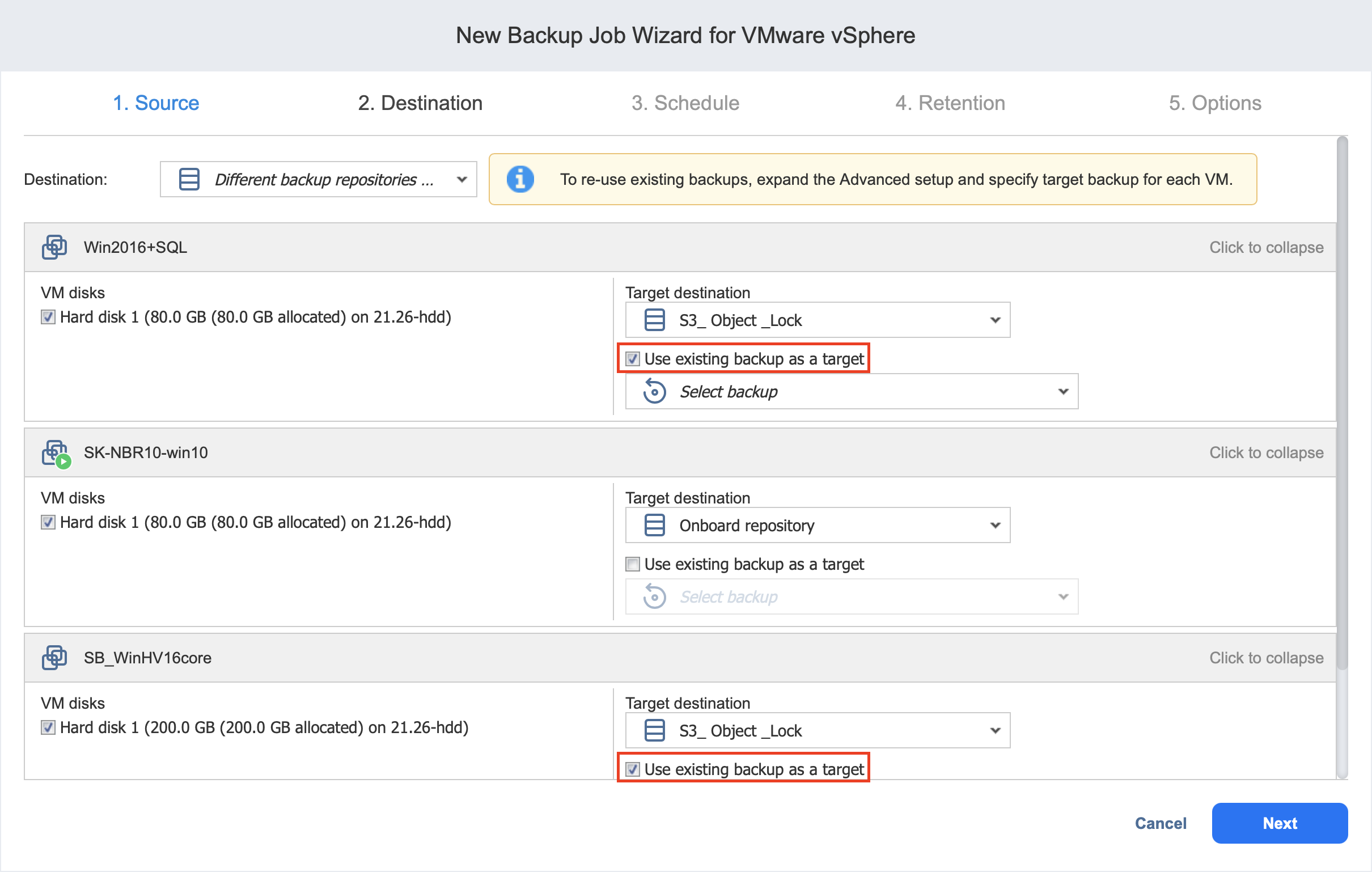The image size is (1372, 872).
Task: Click VM disks label under SK-NBR10-win10
Action: pos(73,498)
